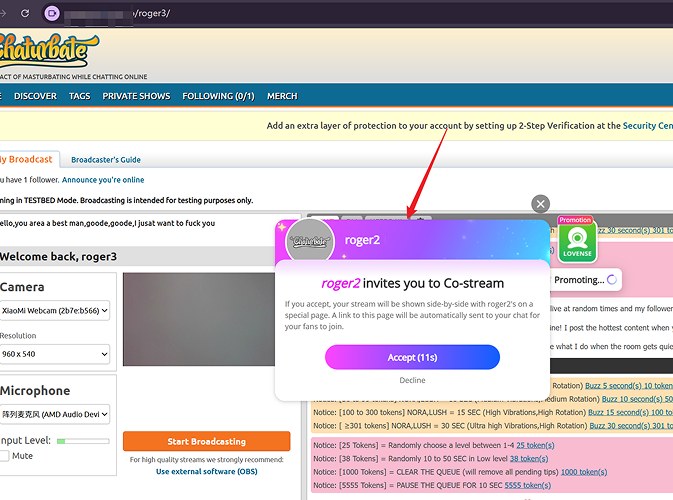Close the co-stream invite popup
This screenshot has height=500, width=673.
(541, 204)
